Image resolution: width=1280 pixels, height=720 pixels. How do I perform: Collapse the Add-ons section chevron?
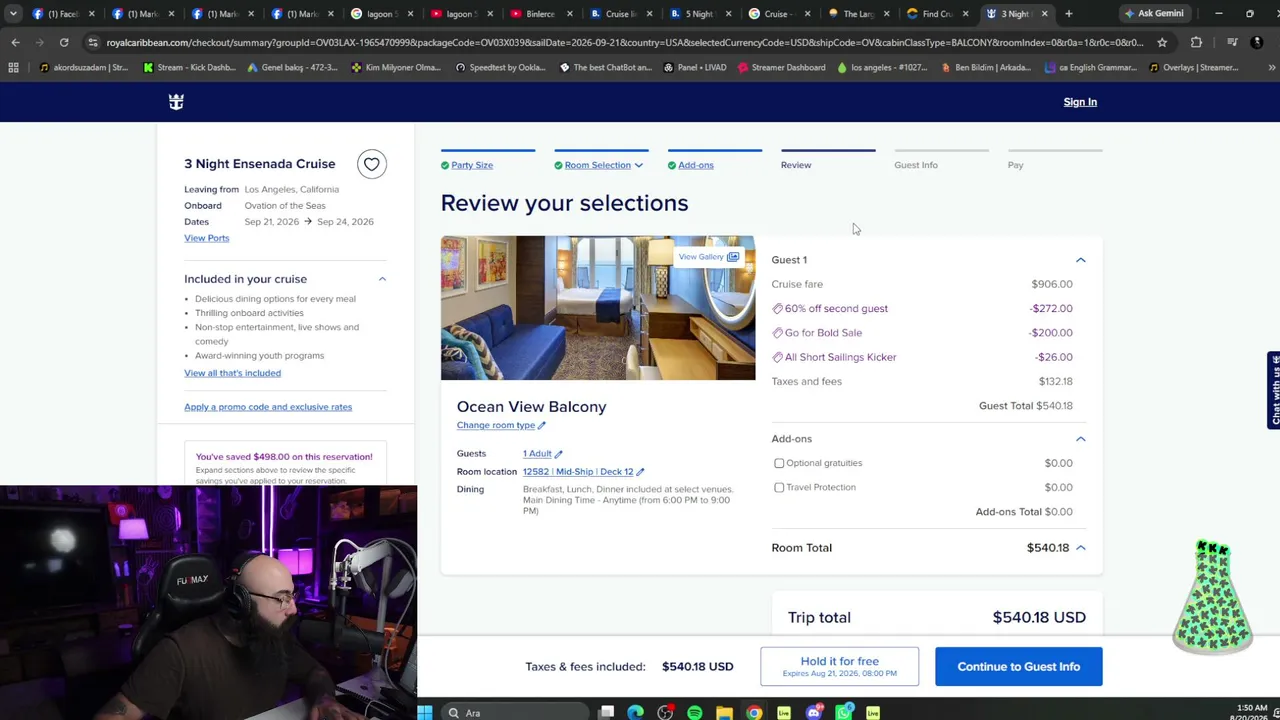[x=1080, y=439]
